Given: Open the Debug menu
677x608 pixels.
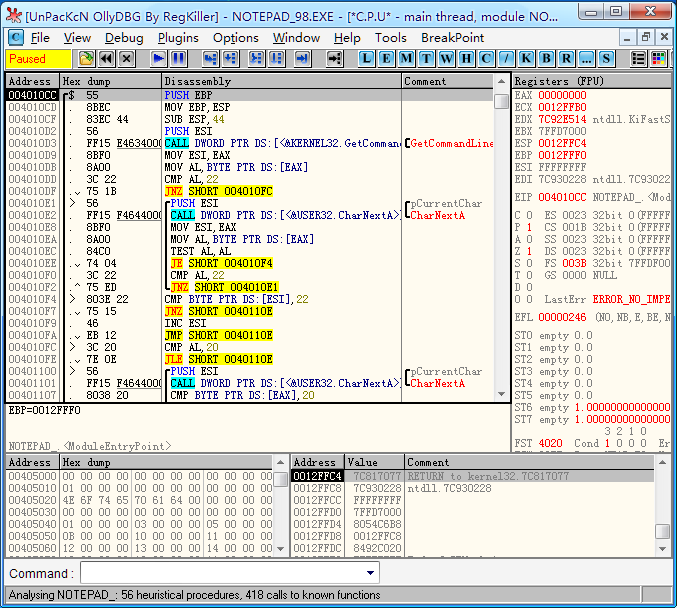Looking at the screenshot, I should tap(124, 38).
